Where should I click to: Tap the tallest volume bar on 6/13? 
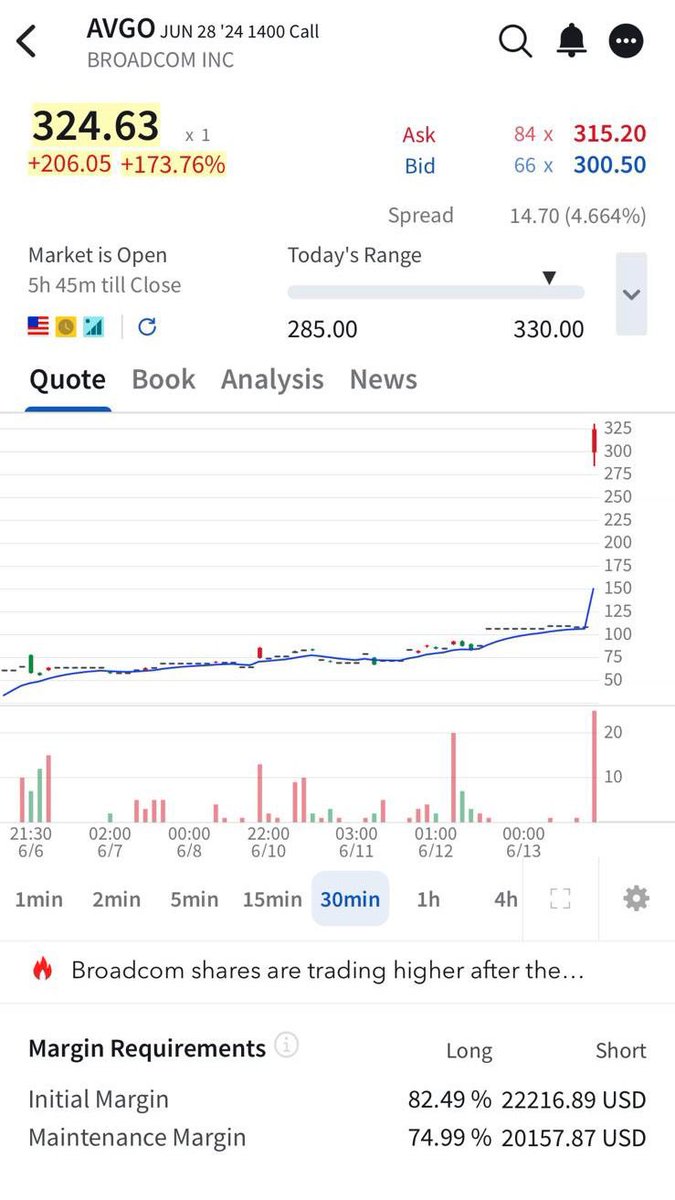[594, 766]
